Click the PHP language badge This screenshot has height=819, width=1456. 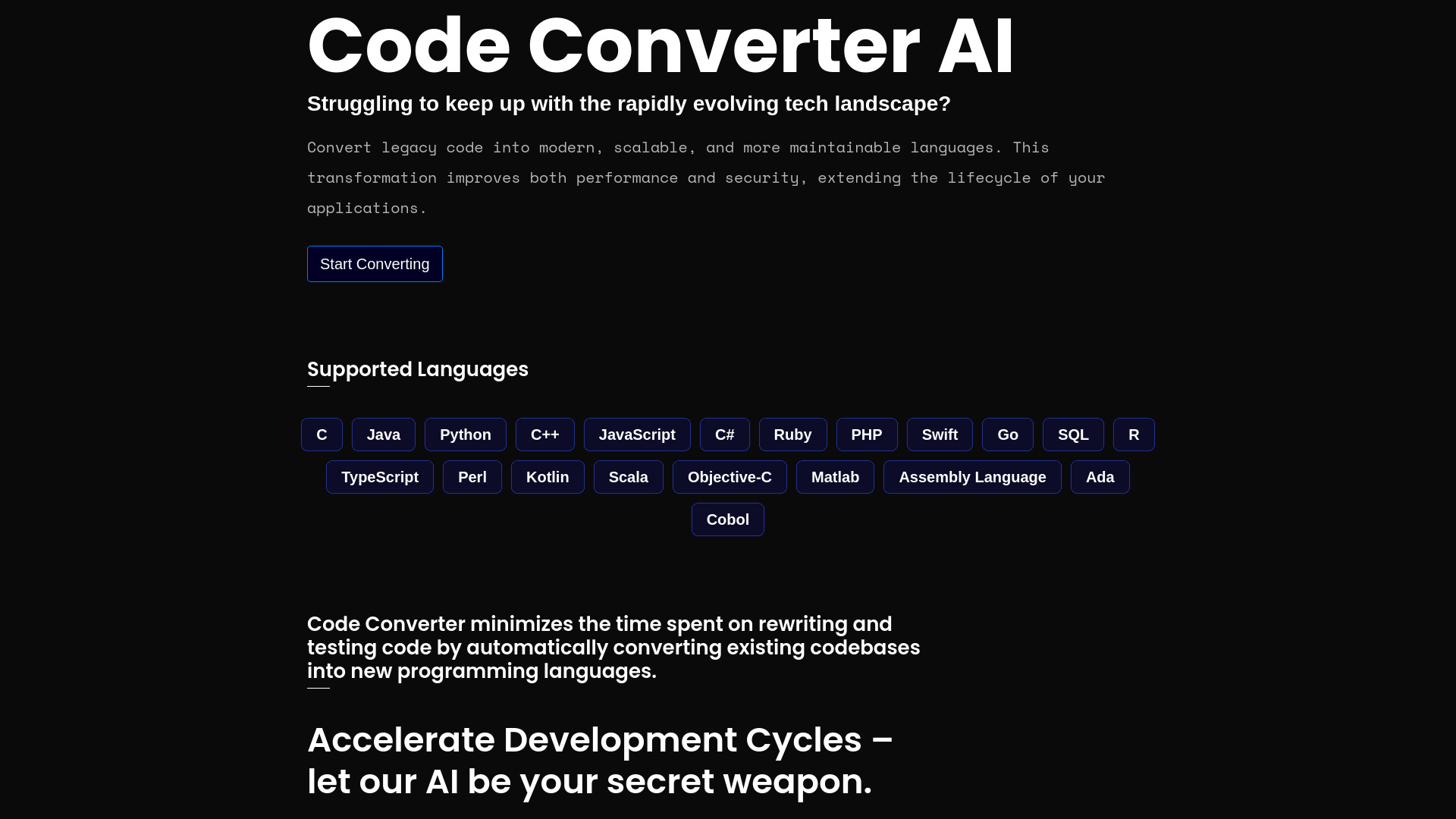click(x=867, y=434)
